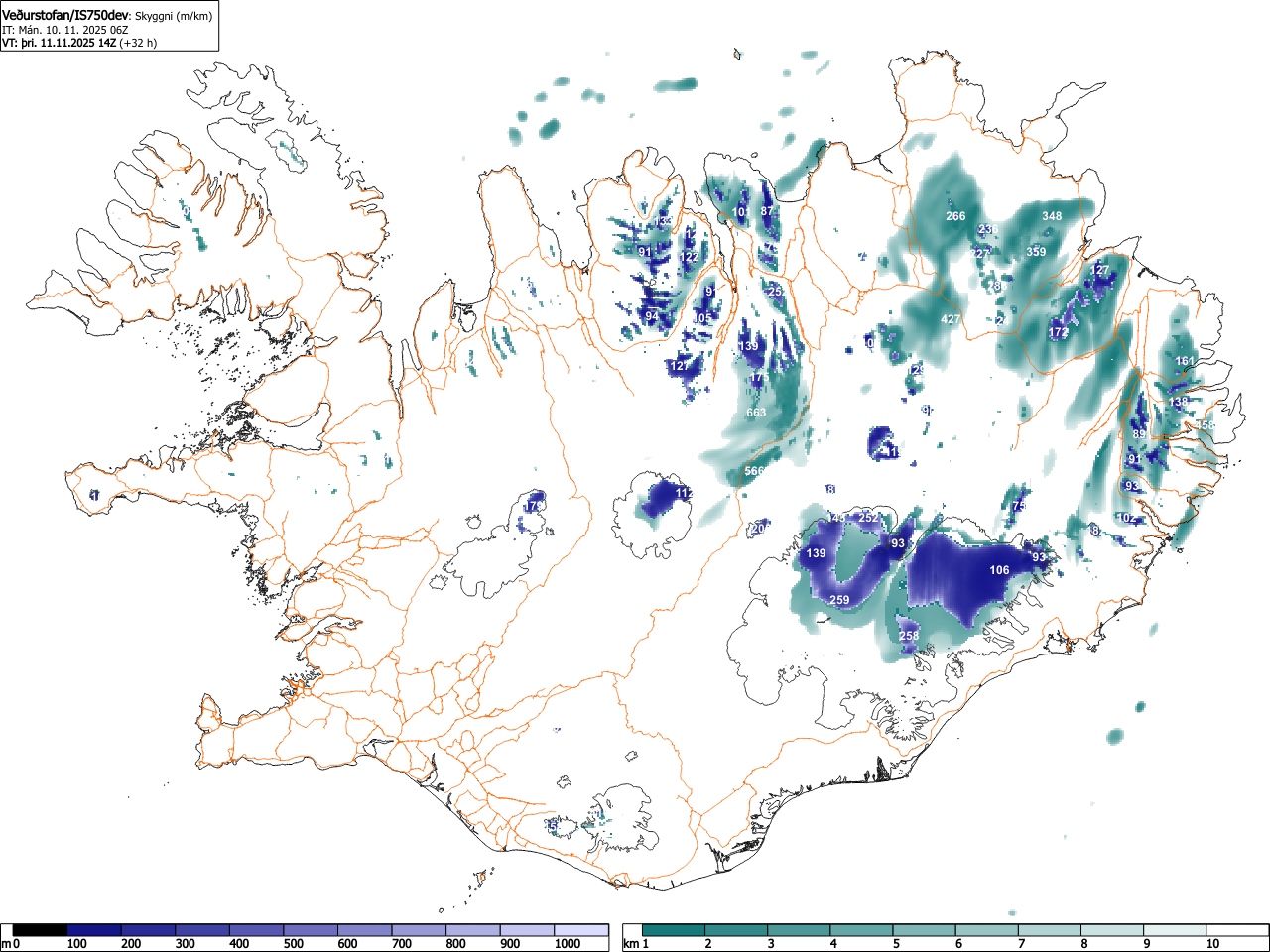The image size is (1270, 952).
Task: Click the 1000 tick label on meter legend
Action: click(568, 944)
